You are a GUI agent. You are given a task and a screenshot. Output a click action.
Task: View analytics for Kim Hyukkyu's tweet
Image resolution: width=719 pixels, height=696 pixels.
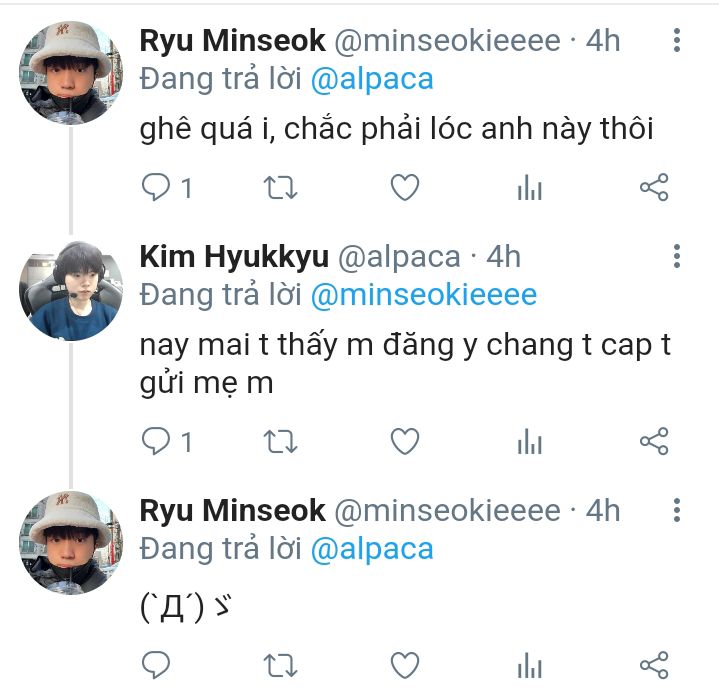(x=529, y=441)
